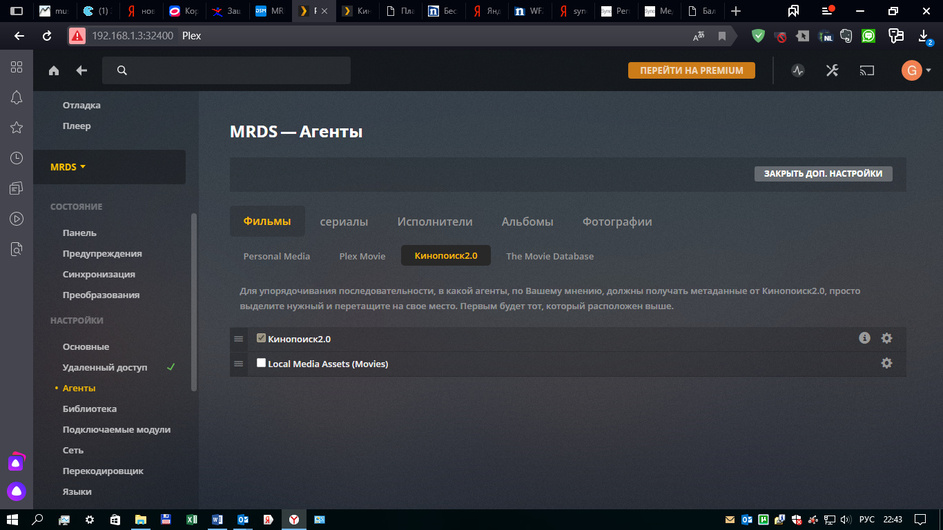
Task: Click the cast to device icon
Action: [867, 70]
